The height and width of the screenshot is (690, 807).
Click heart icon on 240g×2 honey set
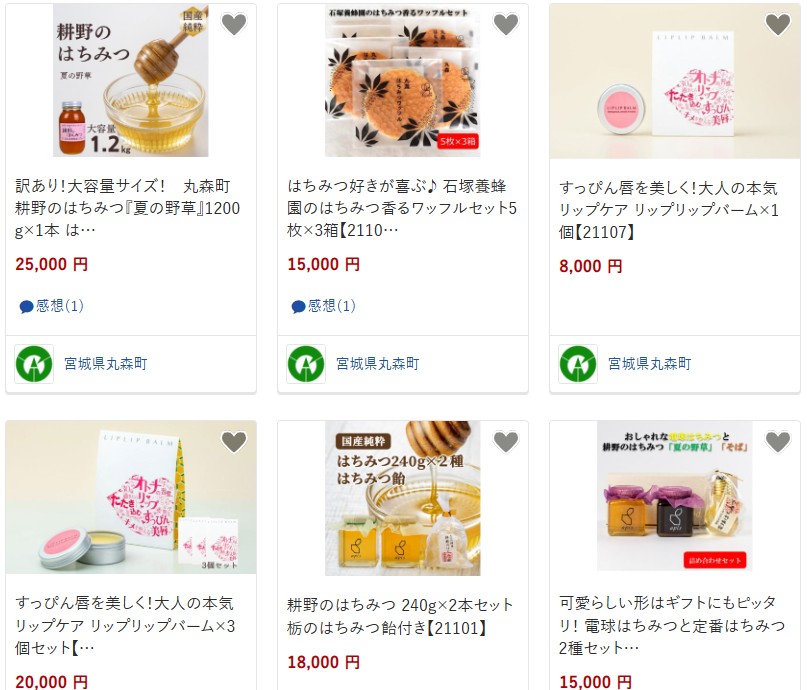point(506,441)
